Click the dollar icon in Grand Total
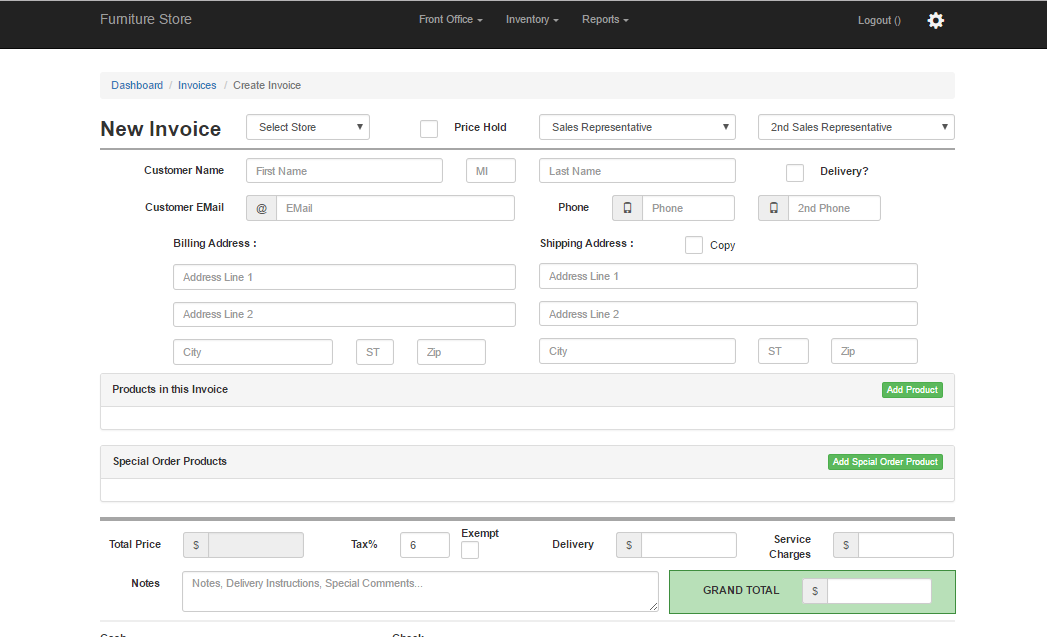Image resolution: width=1047 pixels, height=637 pixels. click(x=815, y=591)
